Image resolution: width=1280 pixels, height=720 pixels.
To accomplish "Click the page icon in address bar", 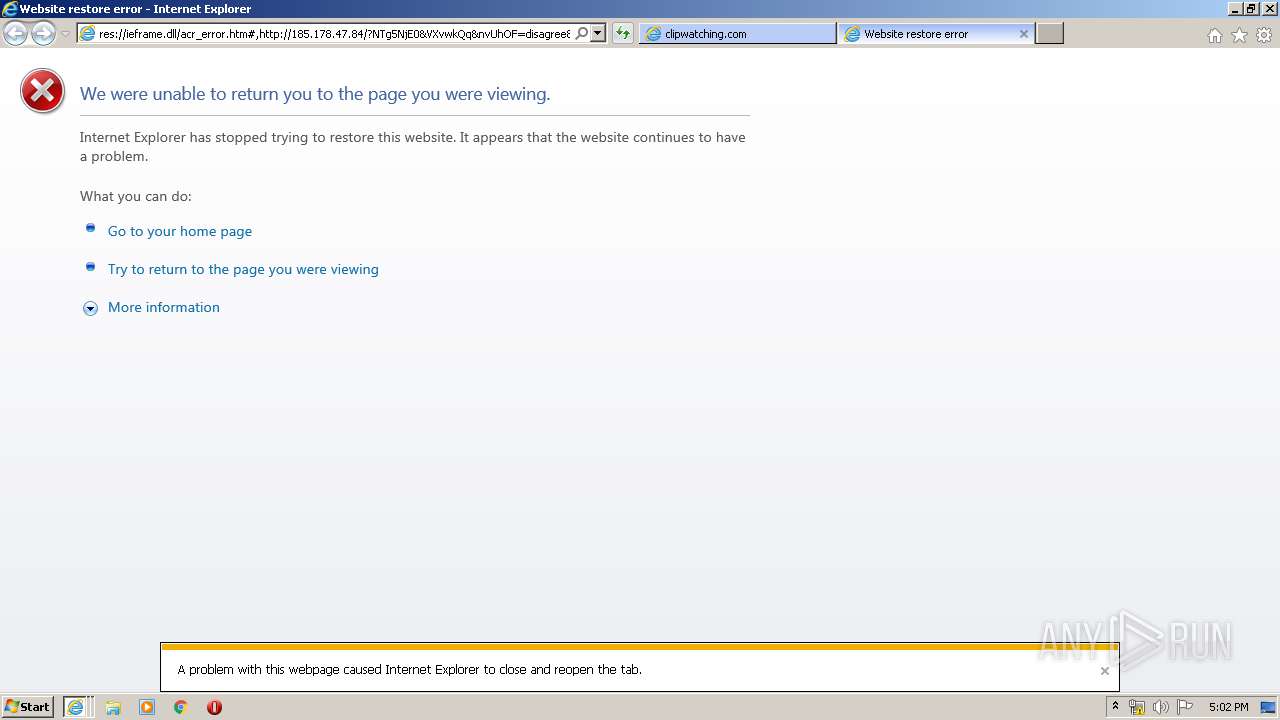I will 88,33.
